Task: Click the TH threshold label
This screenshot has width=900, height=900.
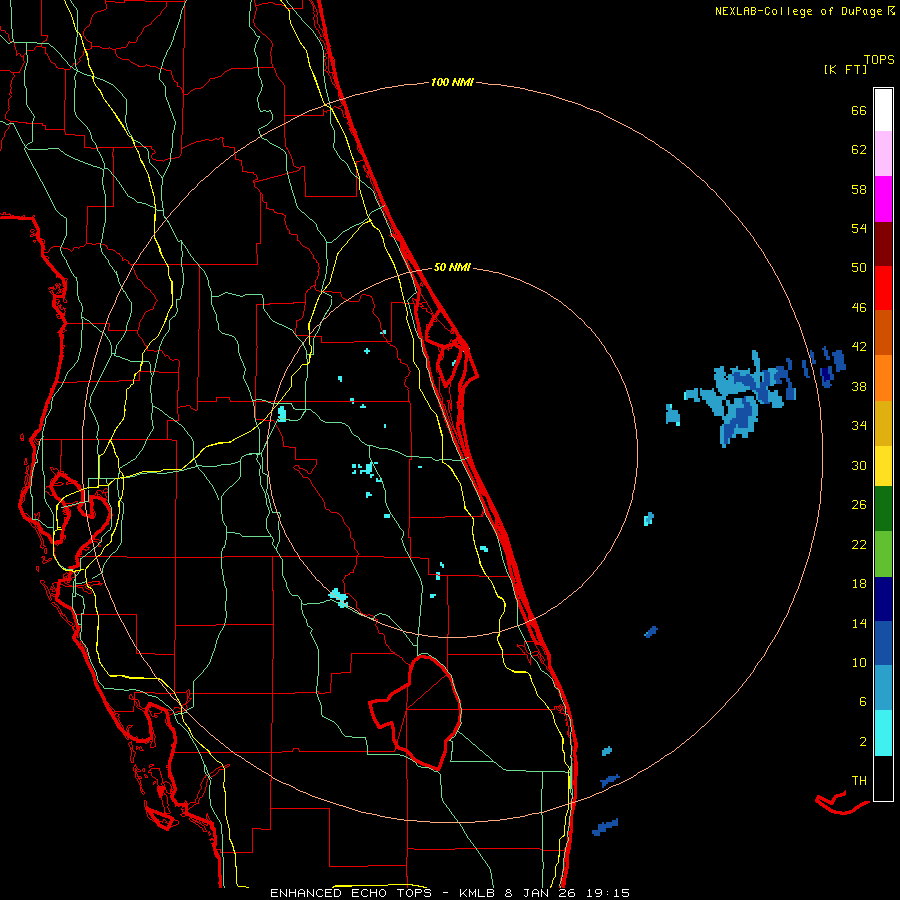Action: point(859,781)
